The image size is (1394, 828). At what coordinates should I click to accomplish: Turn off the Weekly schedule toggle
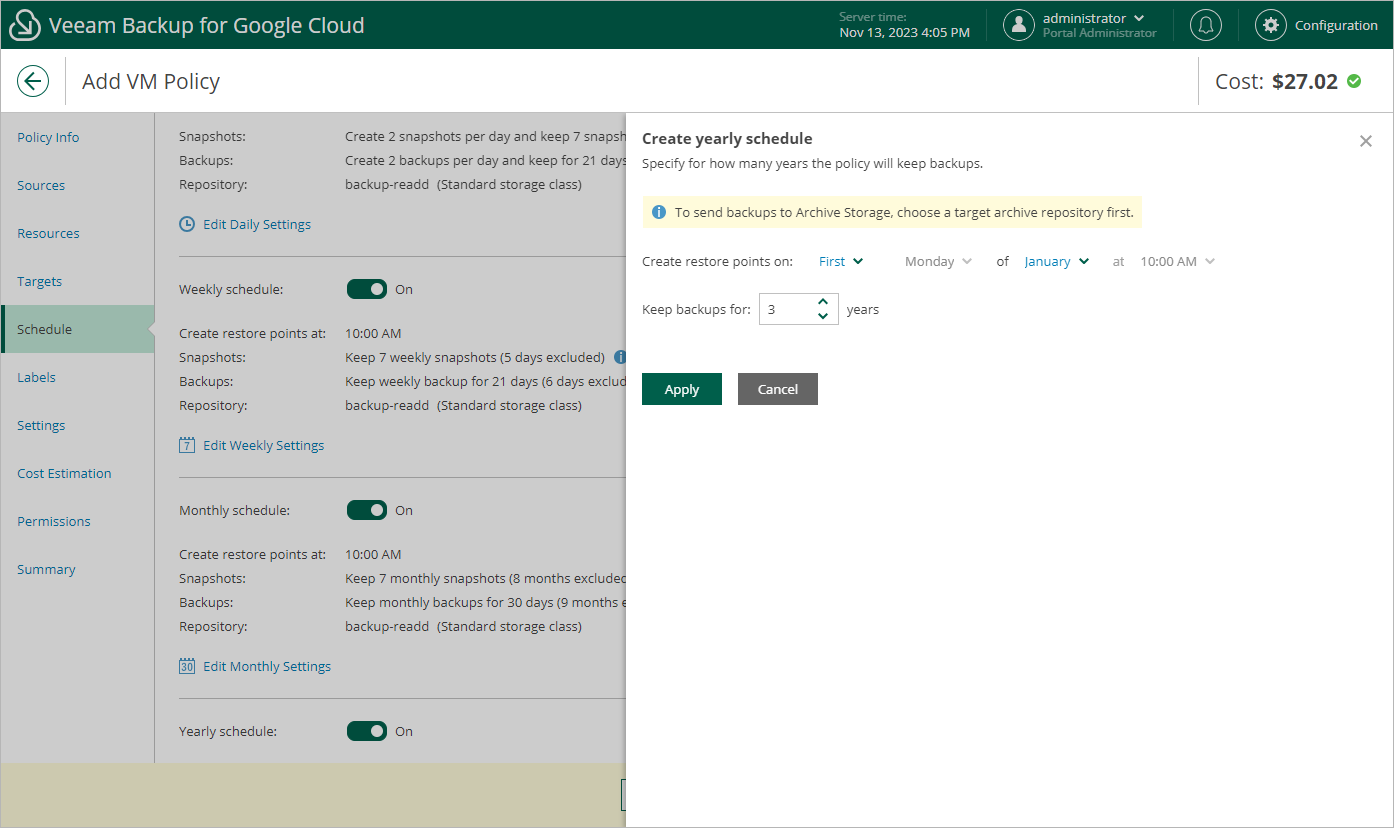pyautogui.click(x=367, y=289)
